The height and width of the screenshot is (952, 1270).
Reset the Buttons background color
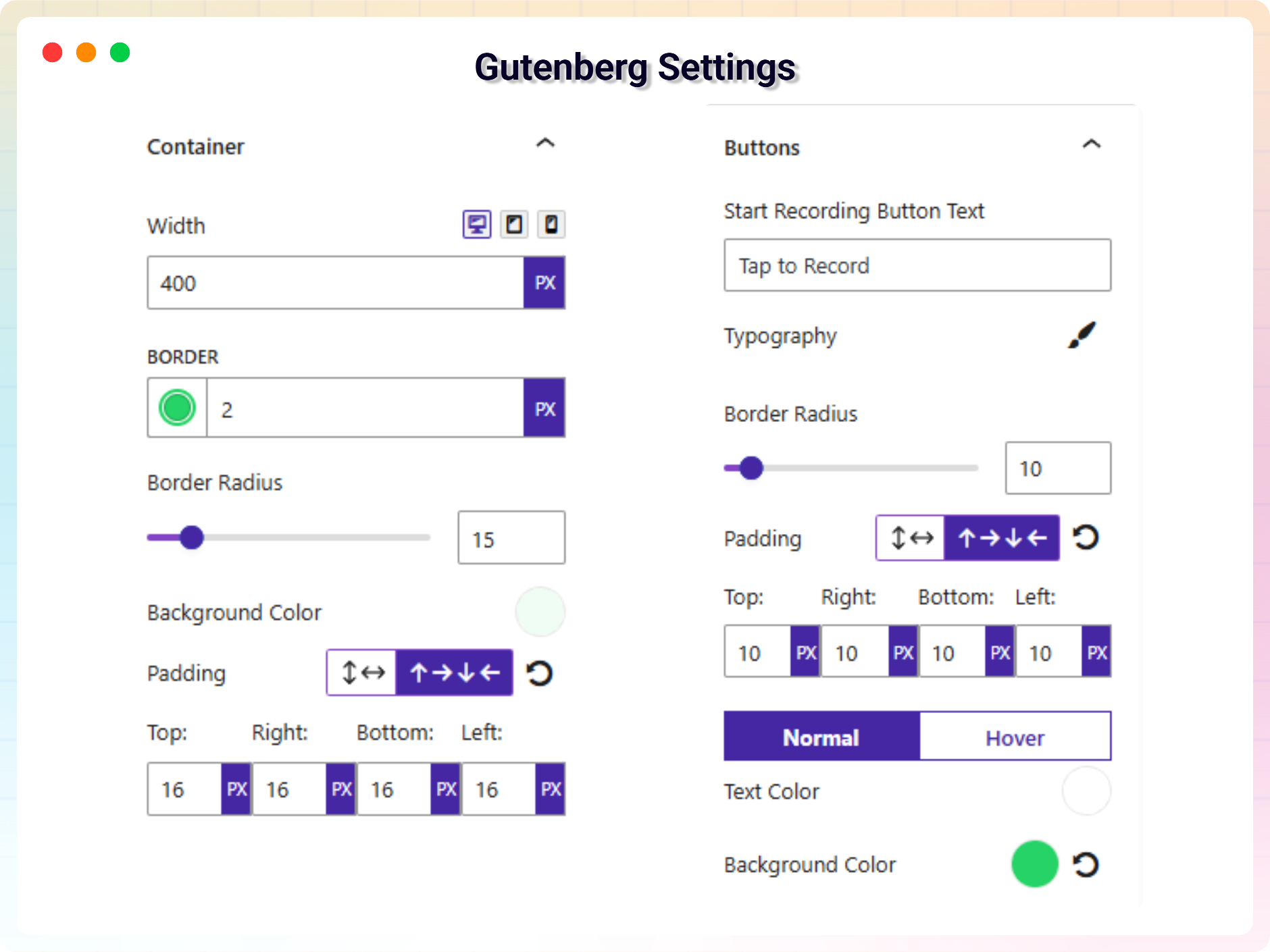pyautogui.click(x=1086, y=864)
